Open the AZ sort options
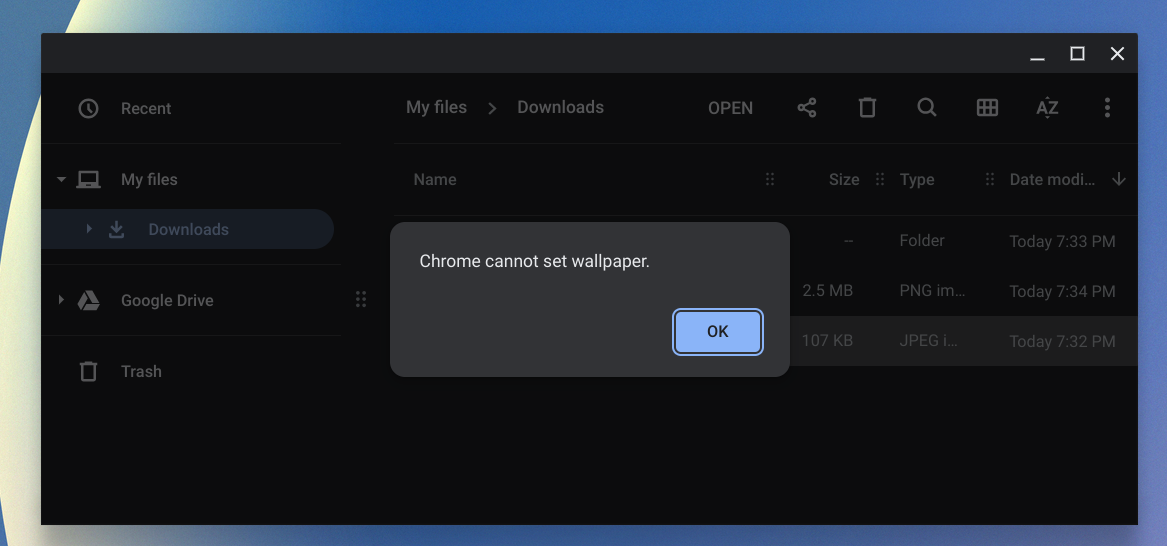 click(x=1047, y=108)
